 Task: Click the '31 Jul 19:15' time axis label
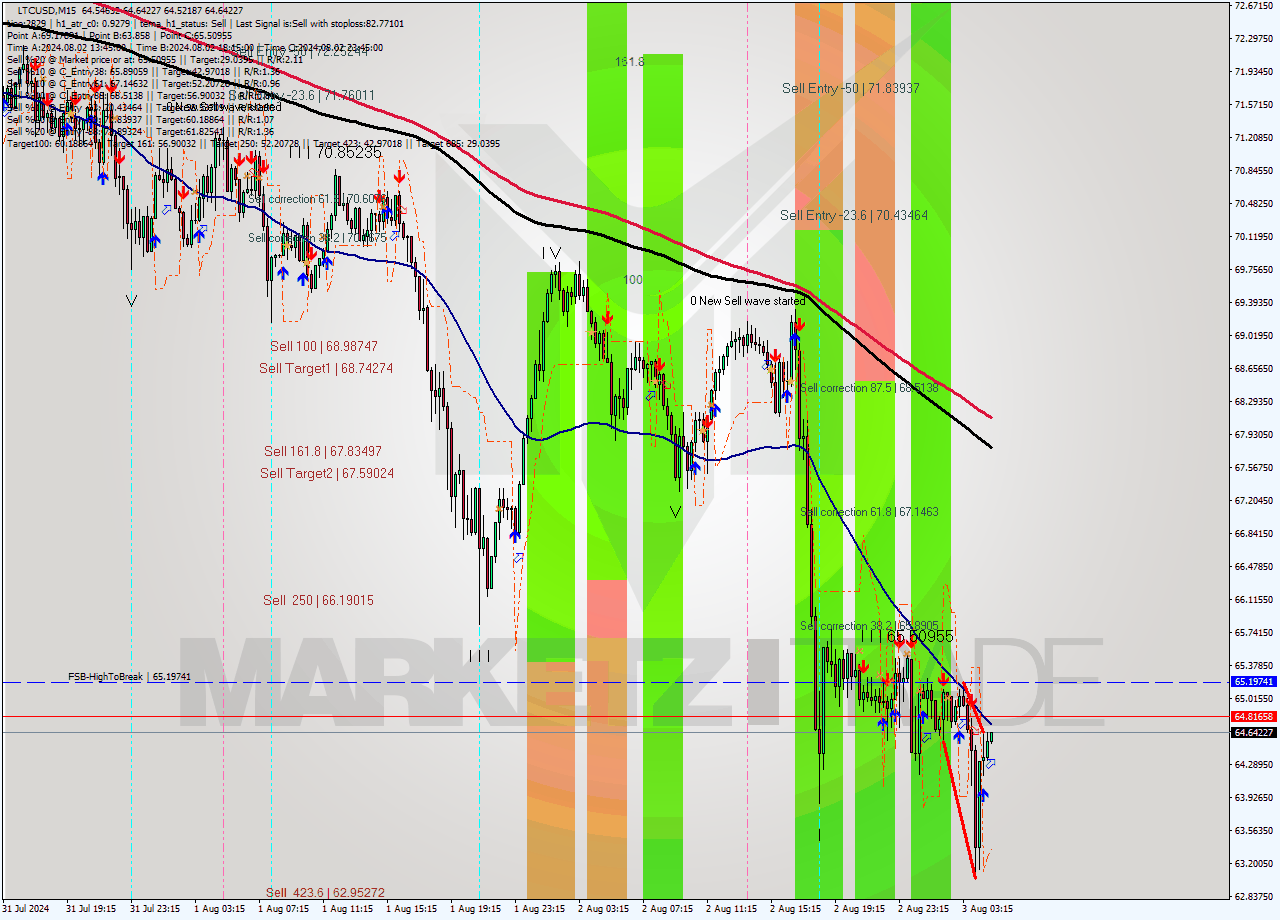pyautogui.click(x=90, y=909)
